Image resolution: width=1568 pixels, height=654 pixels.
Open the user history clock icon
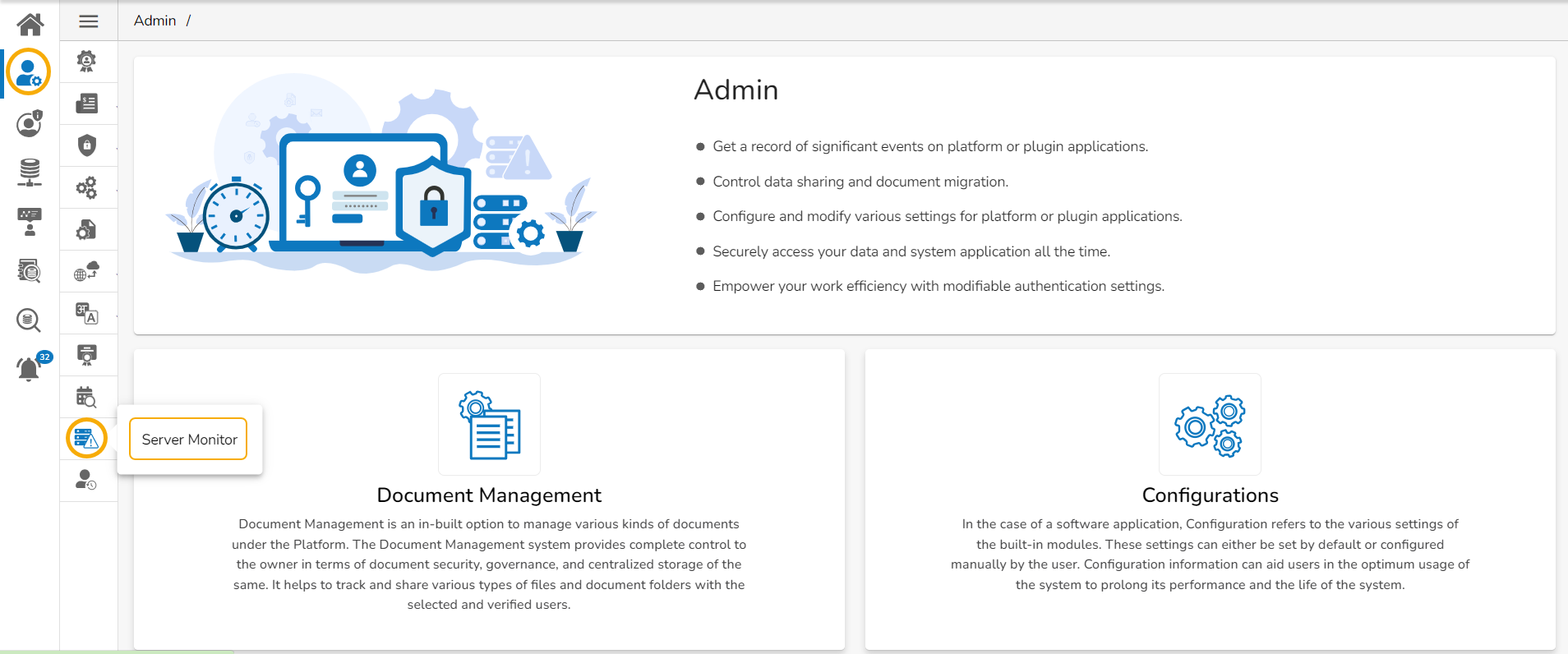click(x=86, y=480)
